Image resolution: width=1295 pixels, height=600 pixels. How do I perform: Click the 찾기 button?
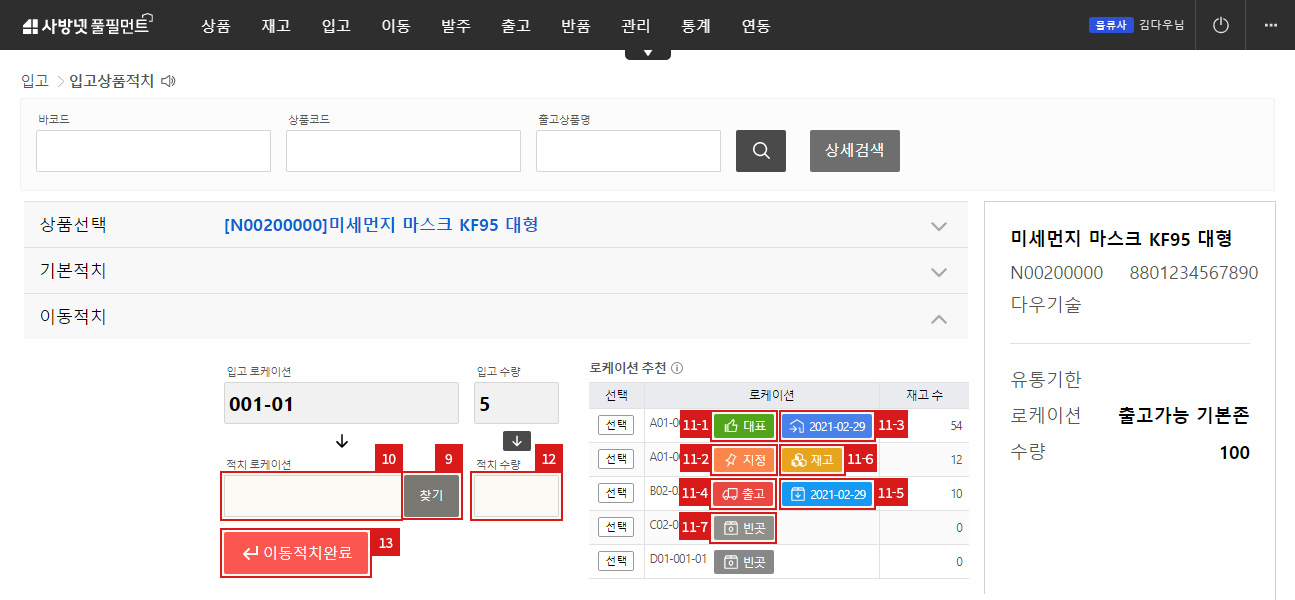tap(431, 497)
